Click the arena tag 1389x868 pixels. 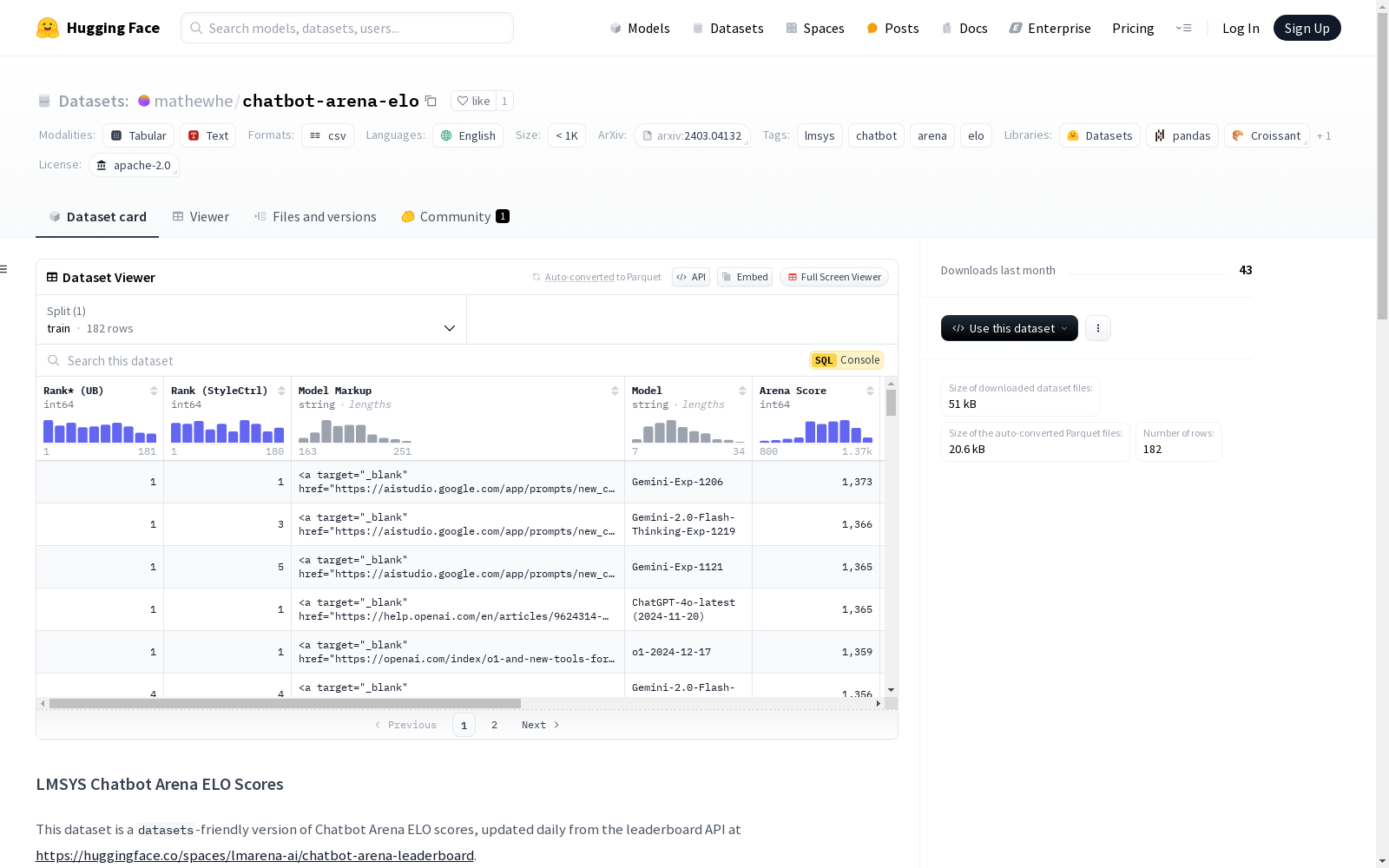(932, 135)
